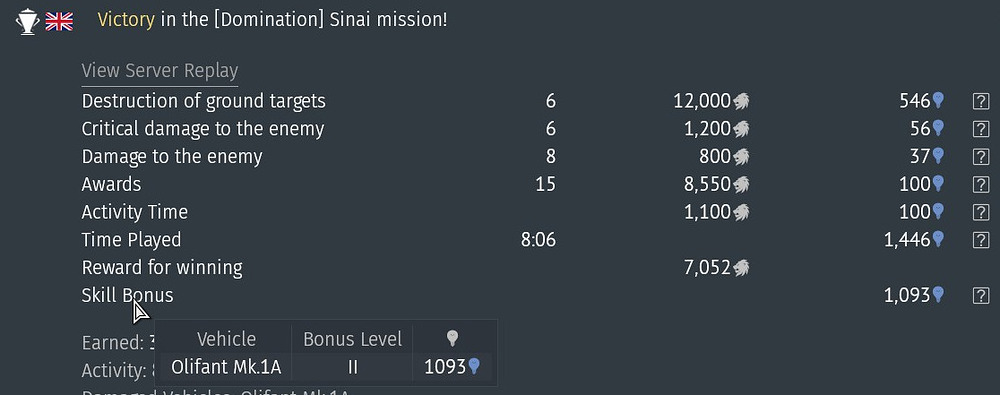The image size is (1000, 395).
Task: Click the Activity Time help icon
Action: point(980,212)
